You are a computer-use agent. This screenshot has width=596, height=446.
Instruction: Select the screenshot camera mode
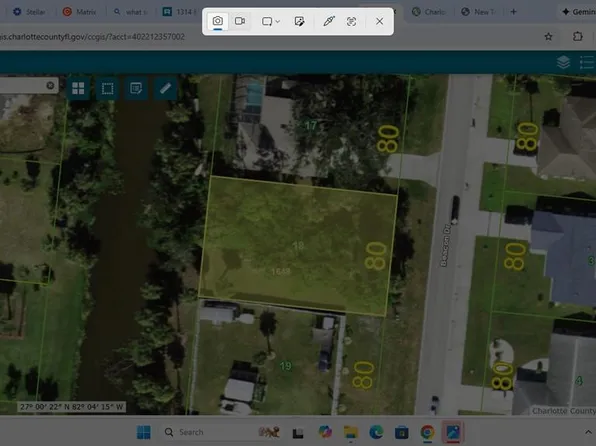(218, 21)
